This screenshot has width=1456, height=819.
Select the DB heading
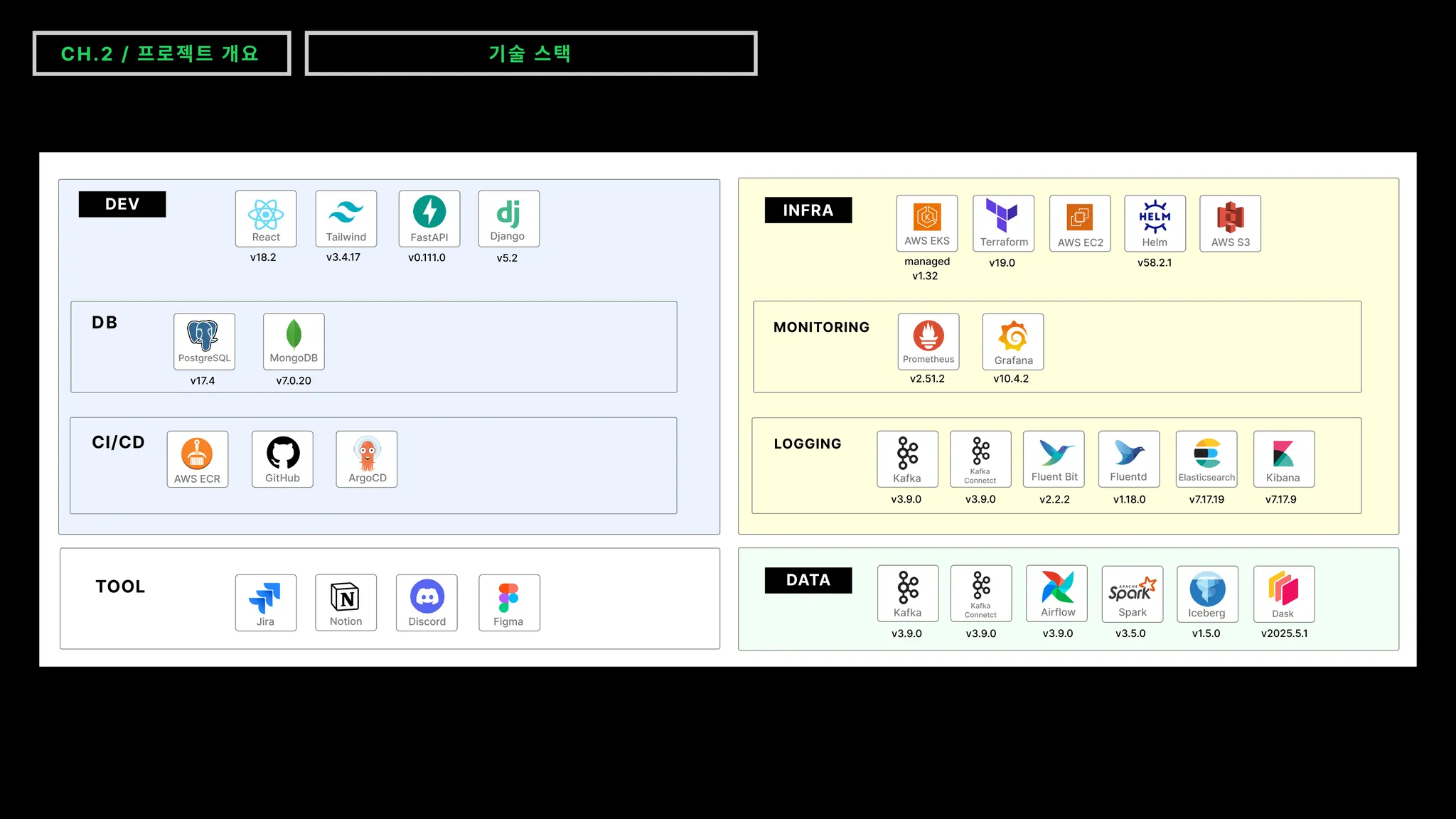pos(105,323)
